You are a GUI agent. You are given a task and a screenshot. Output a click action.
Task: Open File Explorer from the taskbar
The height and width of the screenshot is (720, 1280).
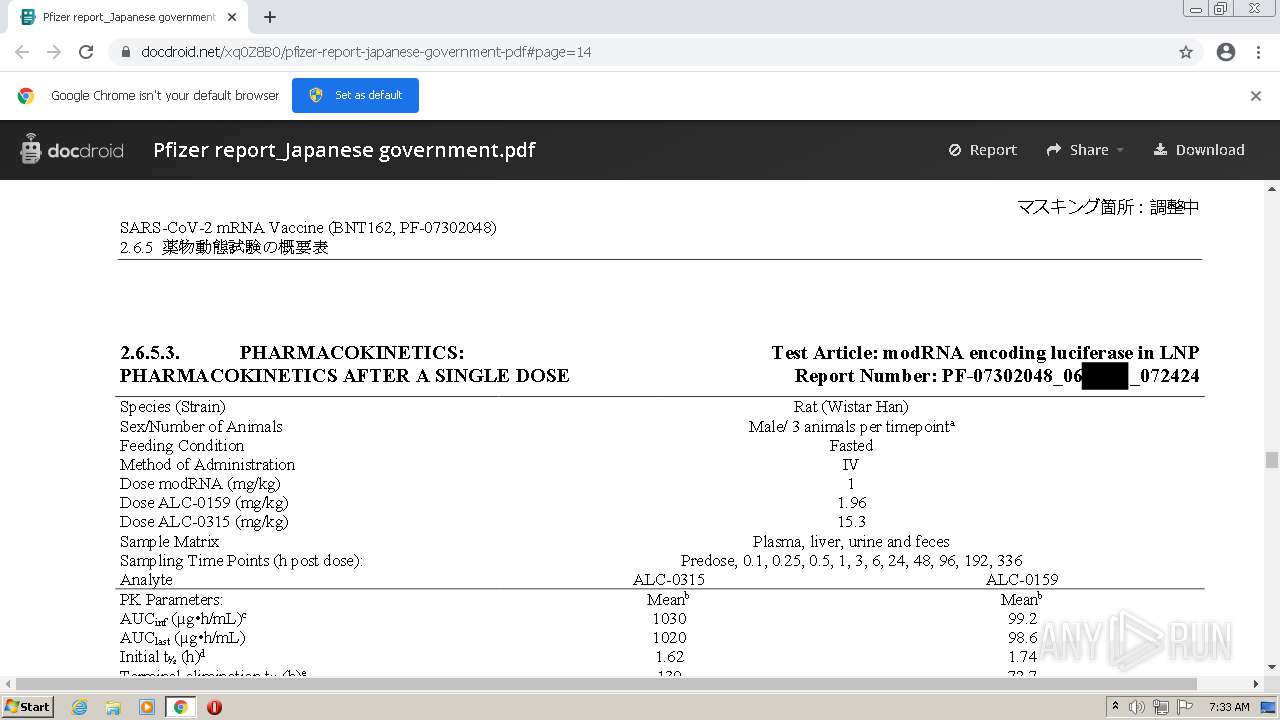[113, 707]
